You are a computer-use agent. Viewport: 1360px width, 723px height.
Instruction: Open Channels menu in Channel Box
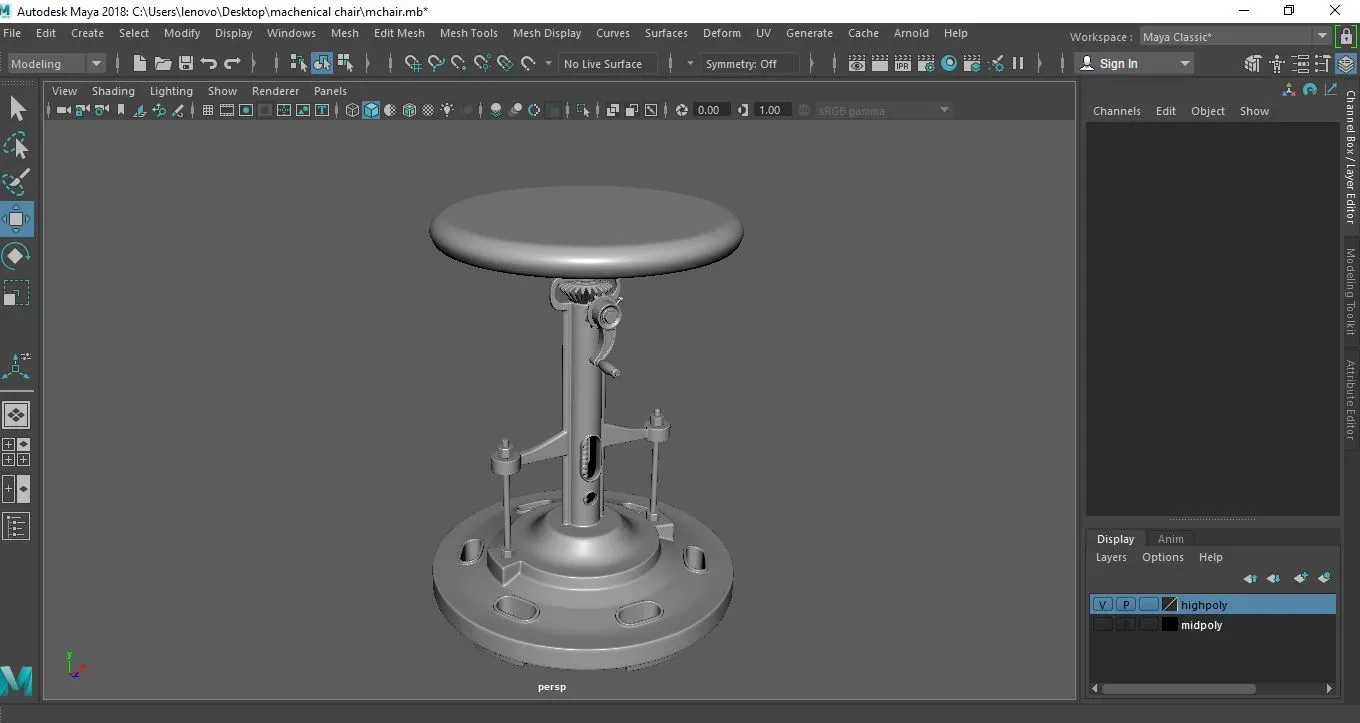pos(1116,111)
